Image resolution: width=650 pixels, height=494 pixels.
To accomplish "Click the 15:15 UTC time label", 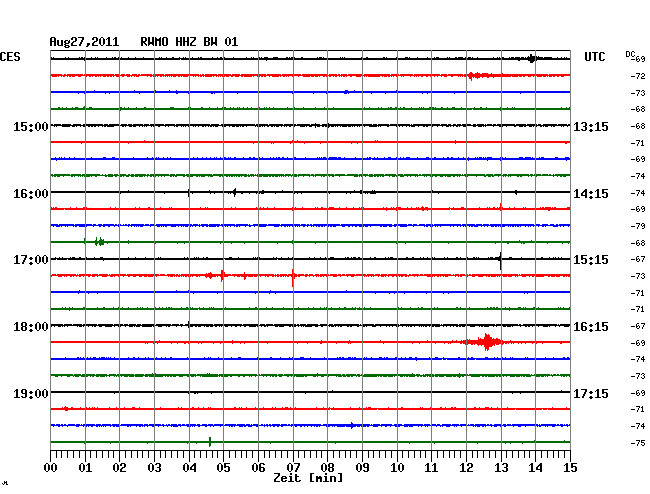I will coord(591,260).
